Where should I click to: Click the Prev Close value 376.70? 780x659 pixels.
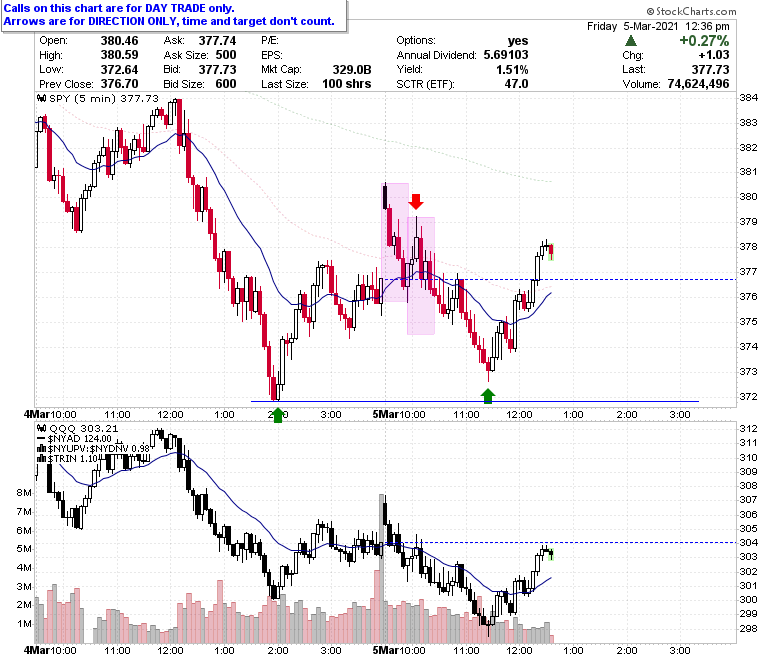[x=119, y=84]
